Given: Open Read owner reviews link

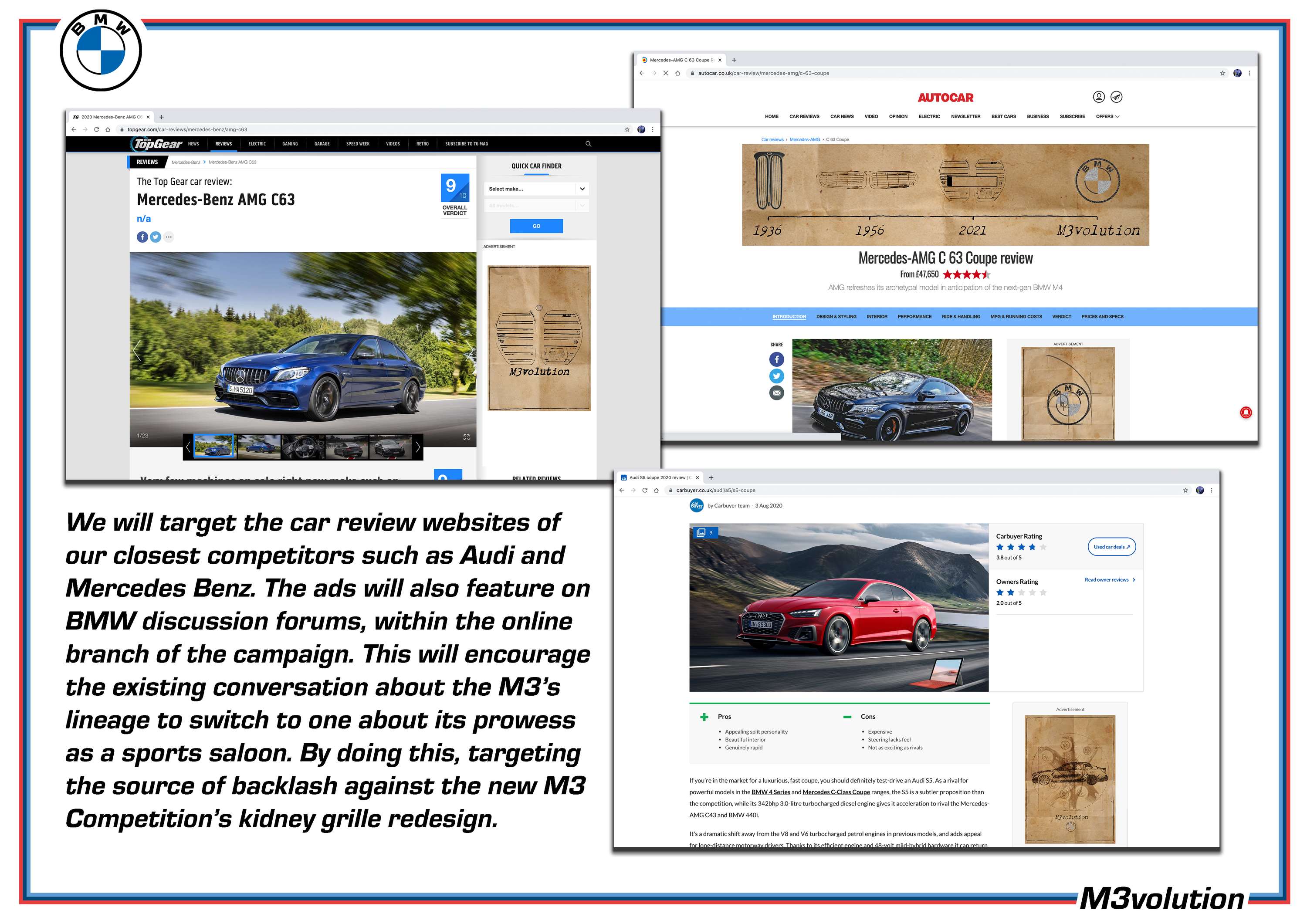Looking at the screenshot, I should point(1110,579).
